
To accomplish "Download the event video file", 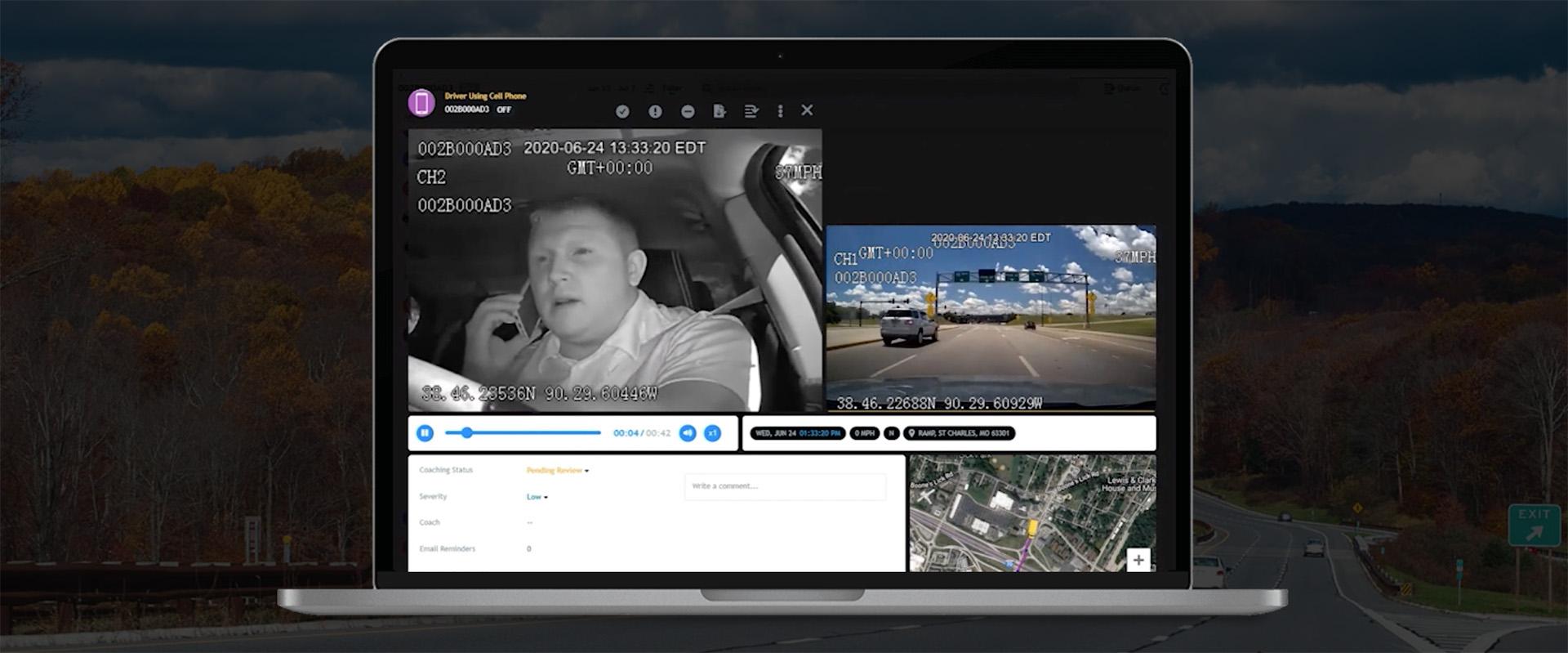I will (x=719, y=111).
